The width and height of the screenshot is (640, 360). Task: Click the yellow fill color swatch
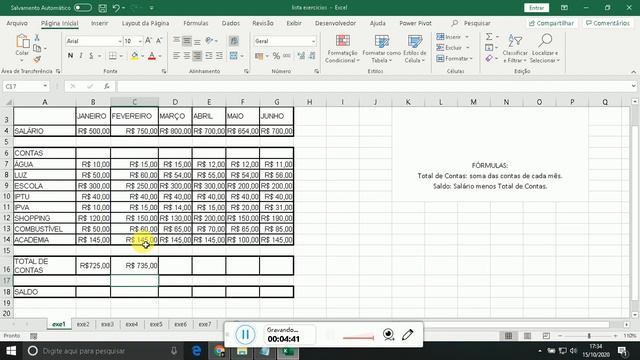[134, 56]
